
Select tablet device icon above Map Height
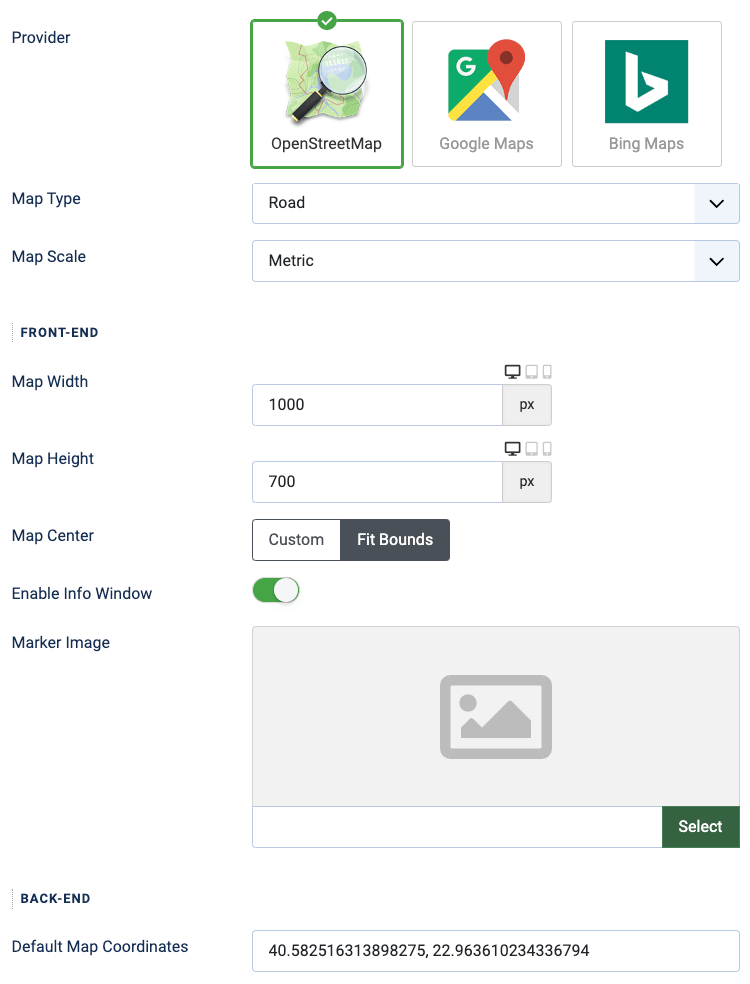532,449
